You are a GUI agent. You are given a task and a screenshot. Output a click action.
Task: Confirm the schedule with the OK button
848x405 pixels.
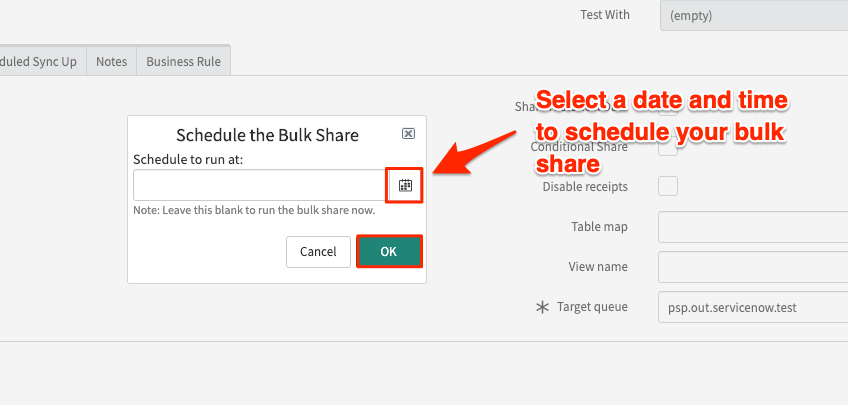click(x=389, y=251)
